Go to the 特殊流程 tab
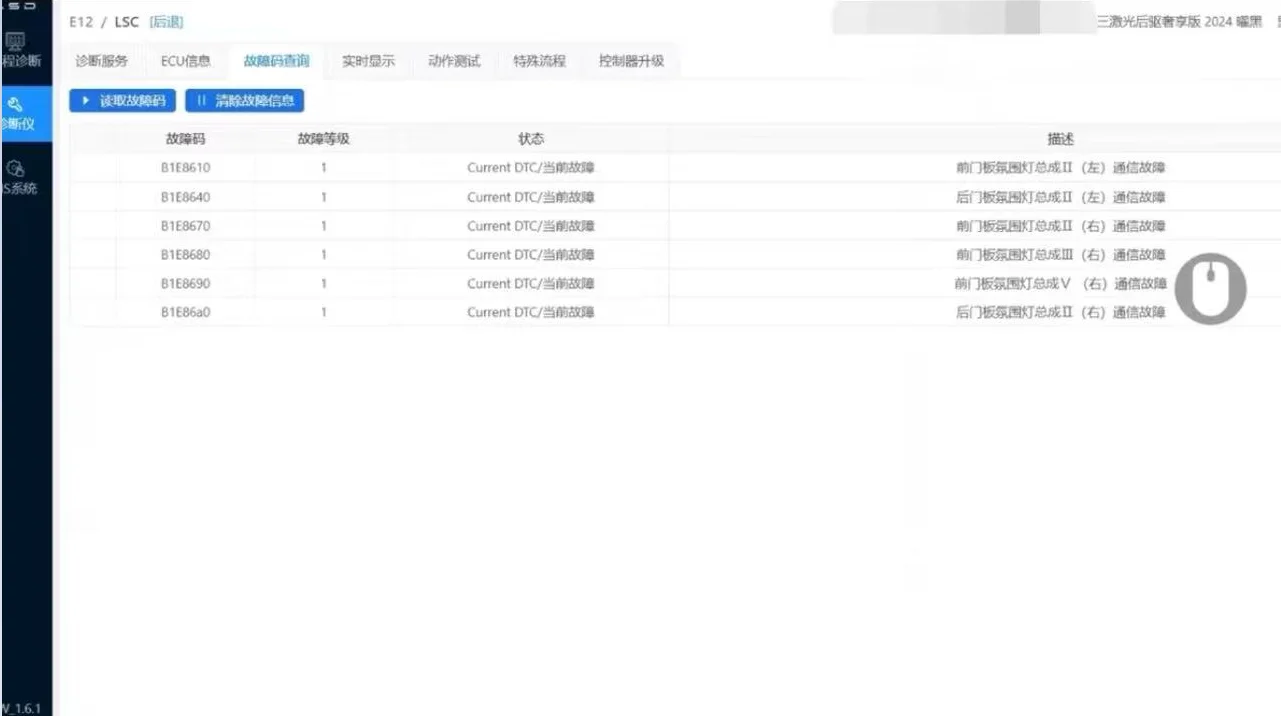 pos(540,61)
